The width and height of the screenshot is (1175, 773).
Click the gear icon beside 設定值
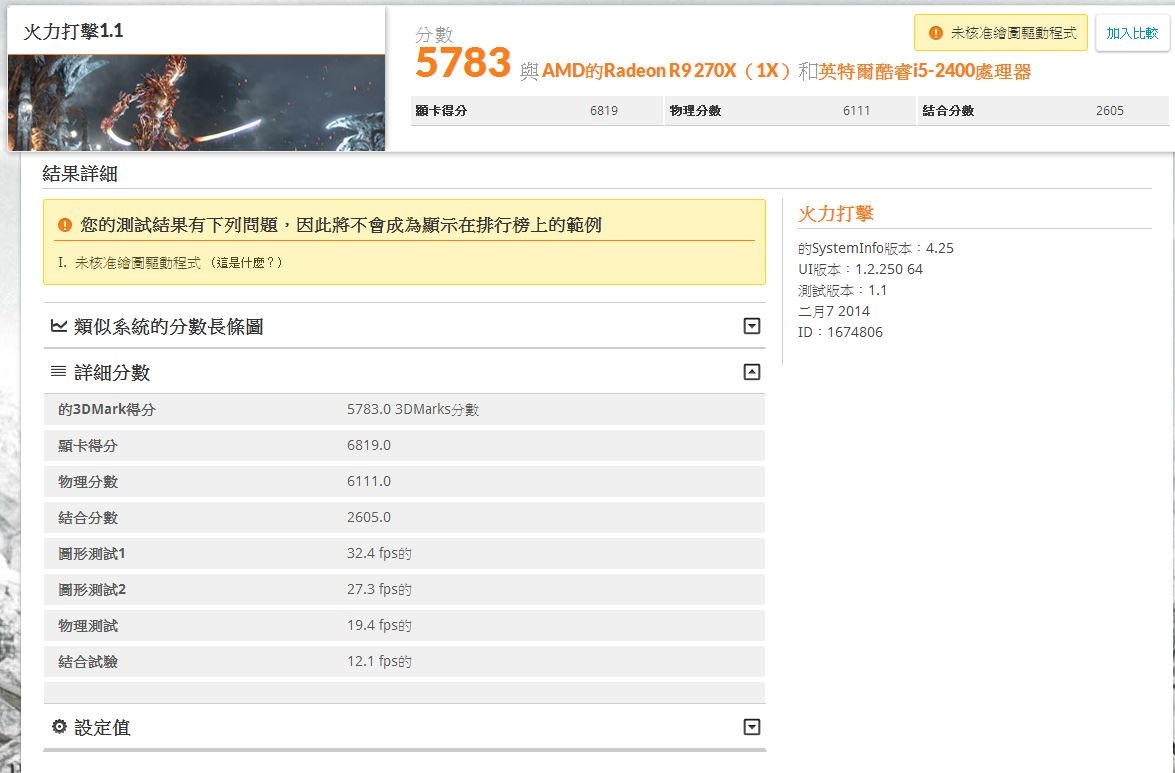59,727
